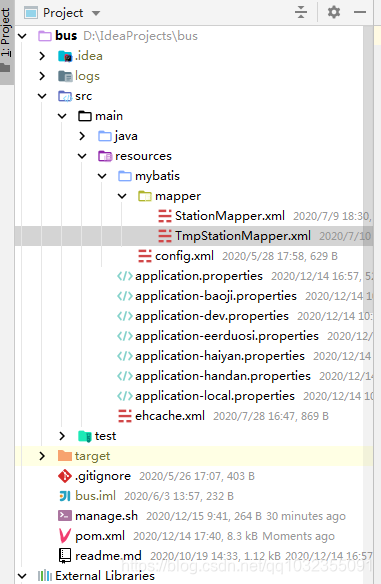The image size is (381, 584).
Task: Collapse the main folder
Action: pos(62,116)
